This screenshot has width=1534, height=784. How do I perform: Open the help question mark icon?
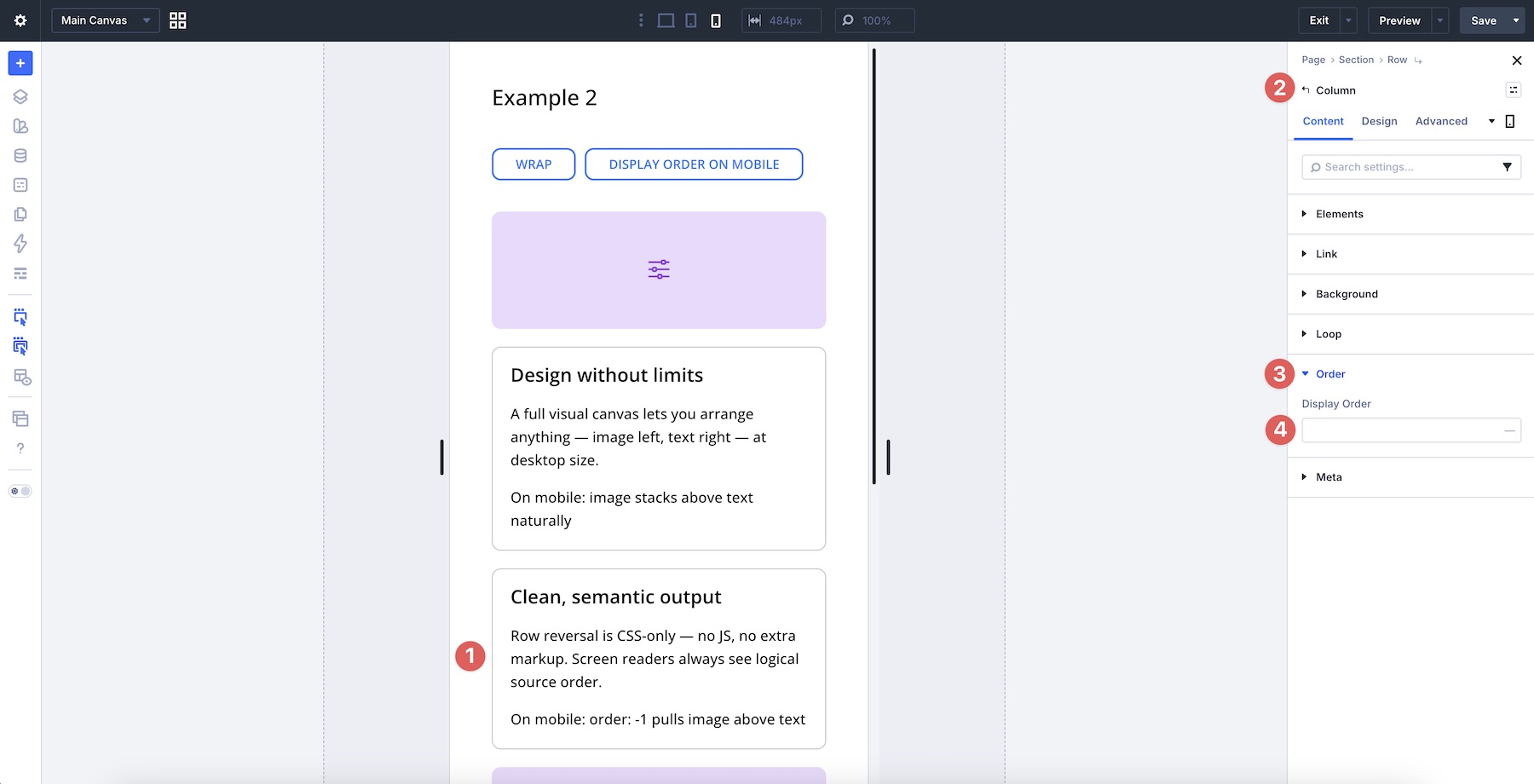point(20,448)
